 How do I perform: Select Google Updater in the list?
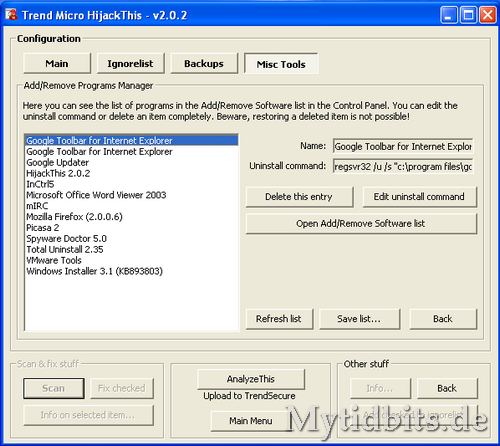[x=132, y=163]
